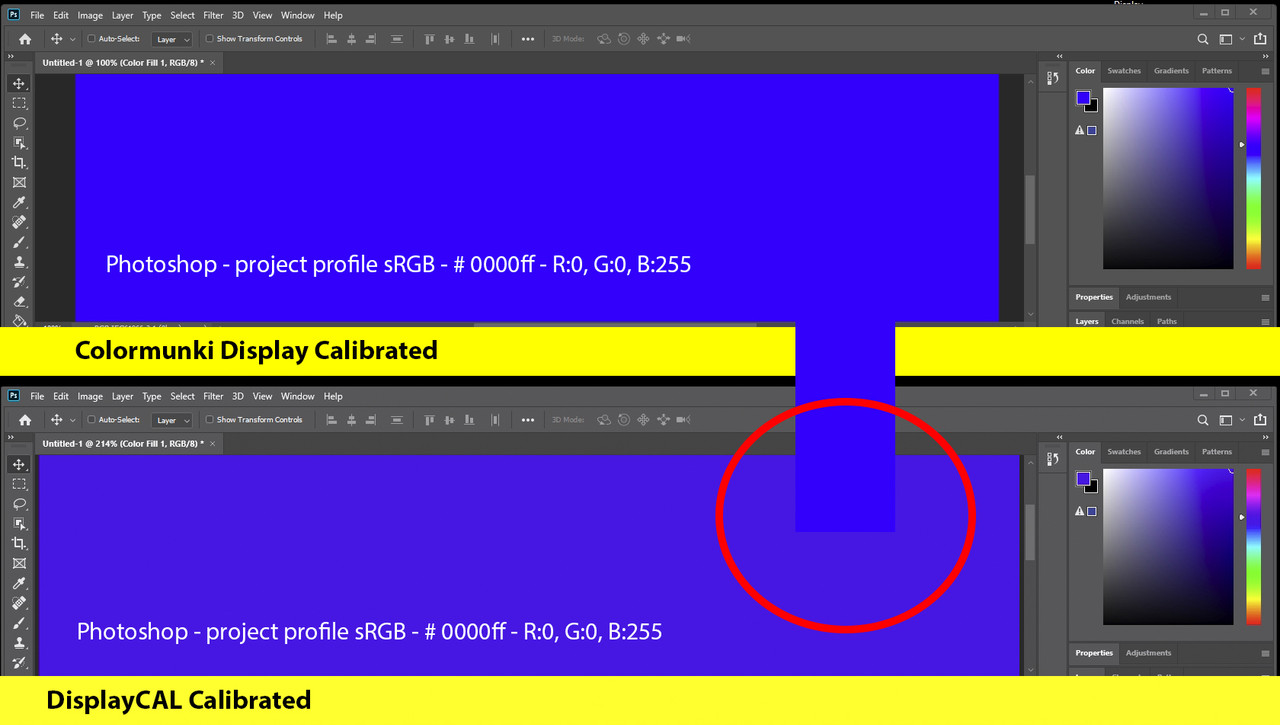1280x725 pixels.
Task: Select the Crop tool in top Photoshop window
Action: tap(19, 163)
